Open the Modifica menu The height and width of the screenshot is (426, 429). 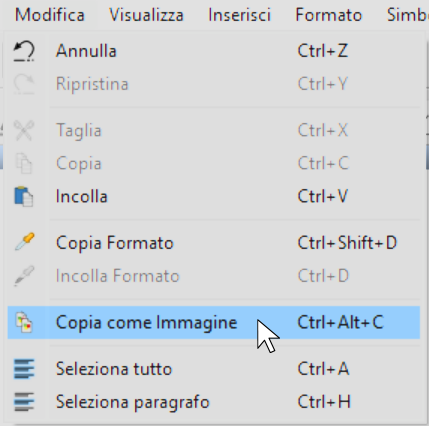(x=50, y=15)
